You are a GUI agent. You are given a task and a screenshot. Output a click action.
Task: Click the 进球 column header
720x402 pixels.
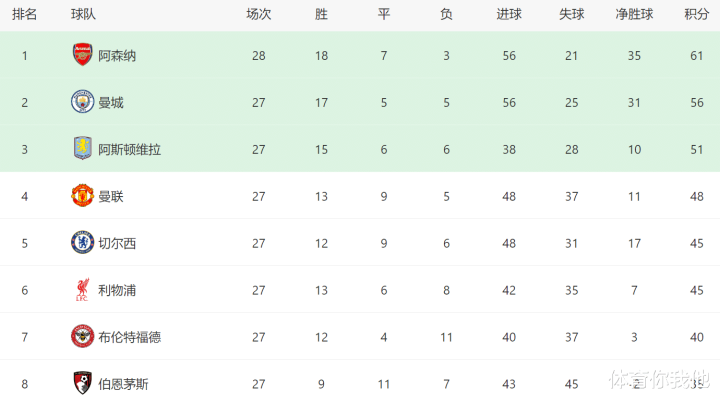tap(509, 14)
